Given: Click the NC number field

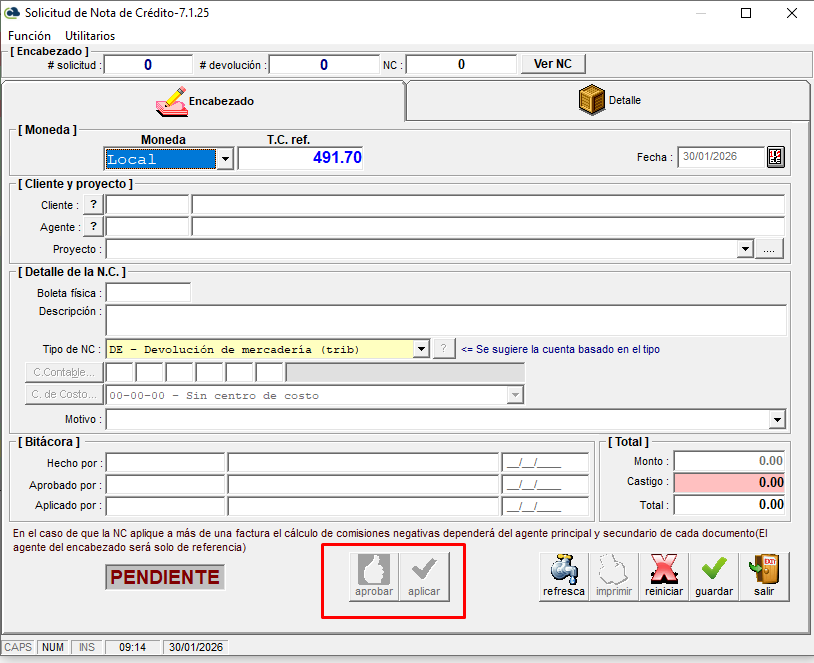Looking at the screenshot, I should pyautogui.click(x=461, y=65).
